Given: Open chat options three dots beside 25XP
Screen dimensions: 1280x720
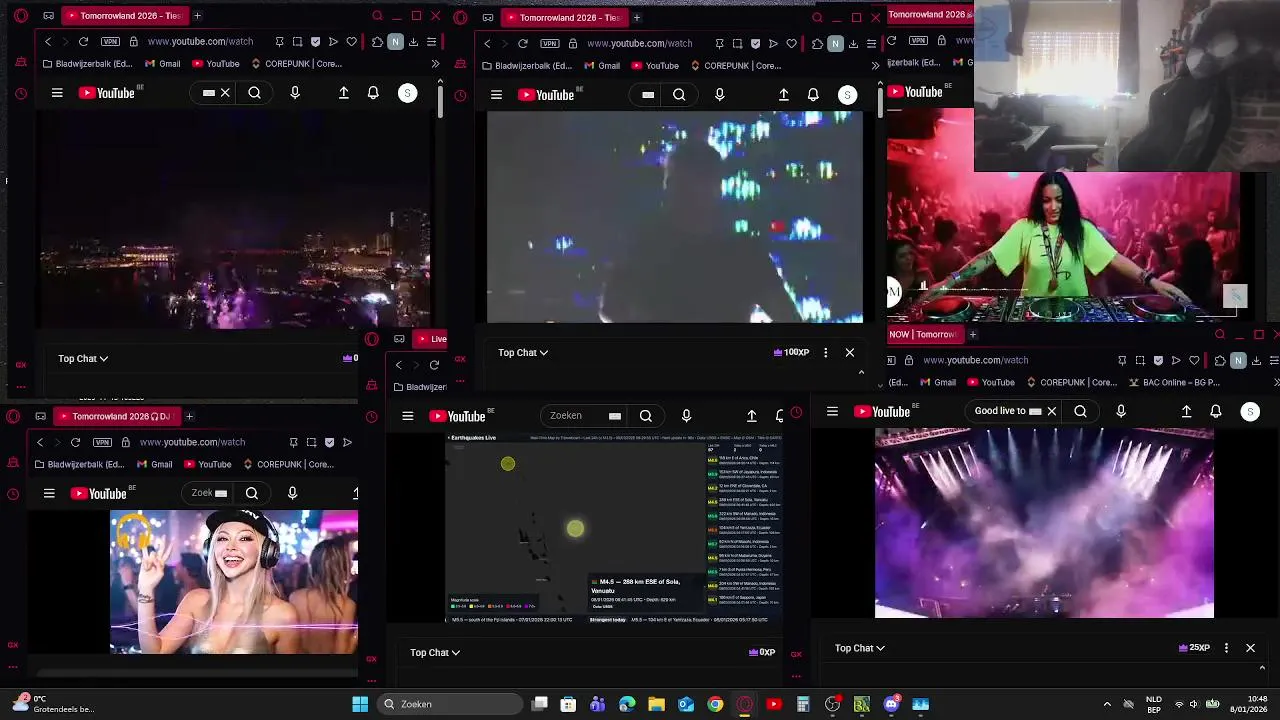Looking at the screenshot, I should click(x=1226, y=648).
